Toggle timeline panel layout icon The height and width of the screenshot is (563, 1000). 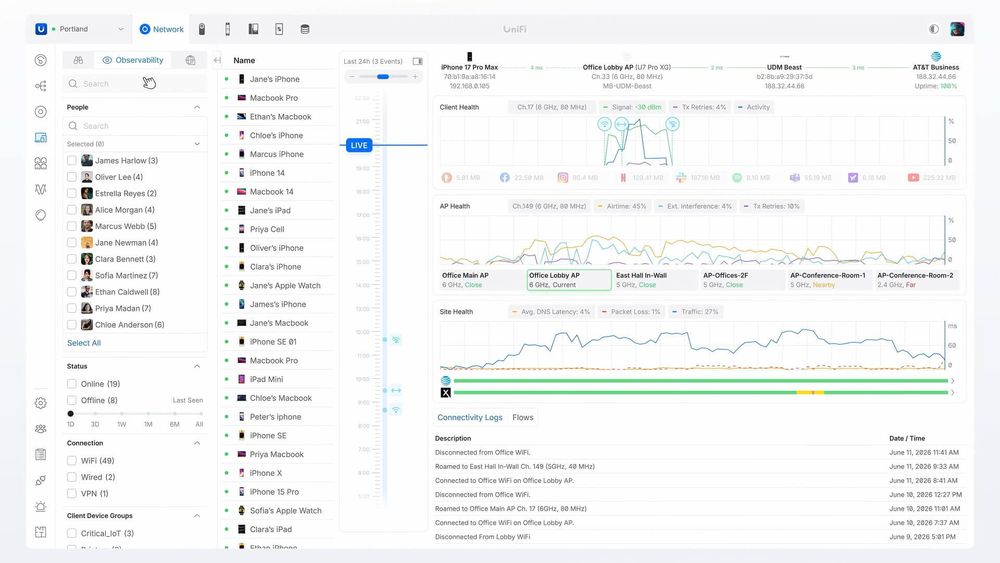(x=418, y=61)
